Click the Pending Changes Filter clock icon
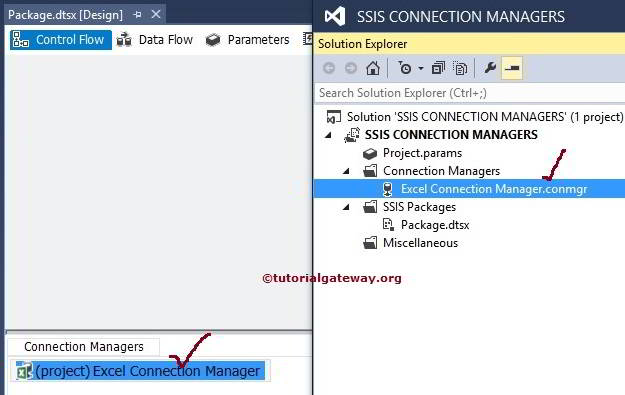Screen dimensions: 625x395 (x=405, y=68)
